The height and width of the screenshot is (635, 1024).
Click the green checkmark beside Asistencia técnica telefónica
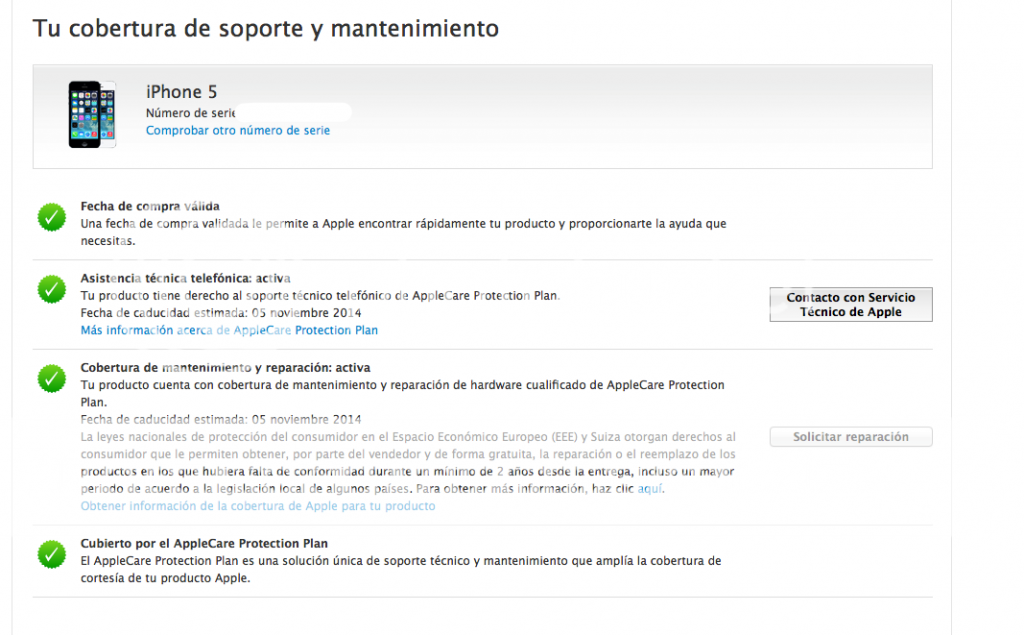point(51,289)
